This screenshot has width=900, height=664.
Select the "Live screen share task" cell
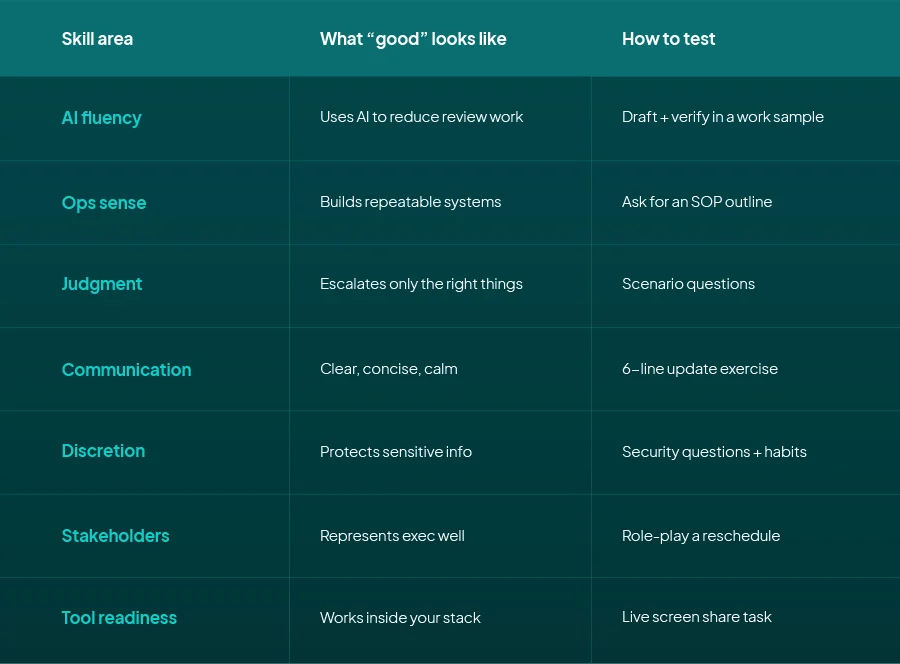click(696, 617)
